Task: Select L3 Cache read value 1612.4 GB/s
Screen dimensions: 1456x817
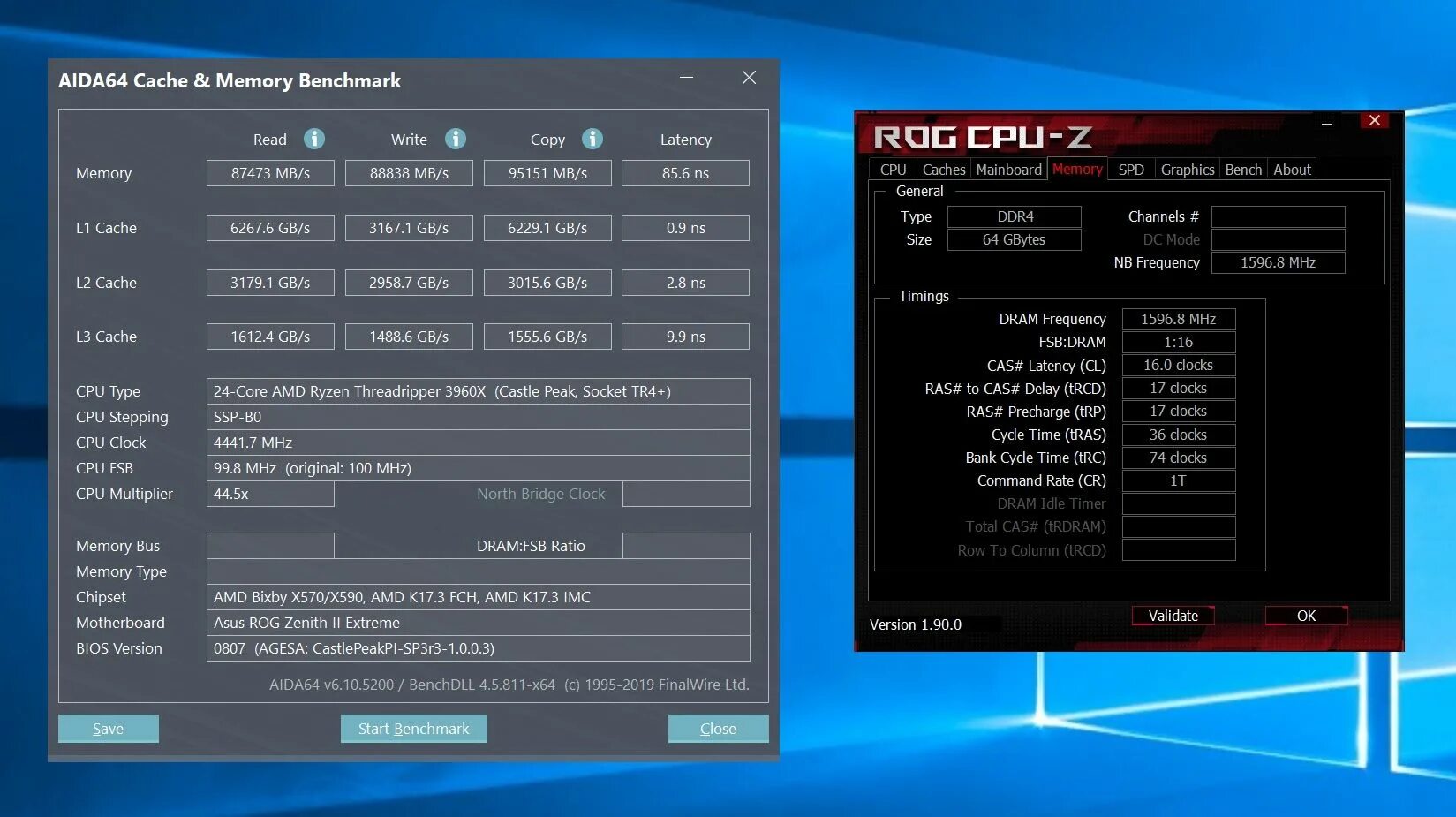Action: click(270, 337)
